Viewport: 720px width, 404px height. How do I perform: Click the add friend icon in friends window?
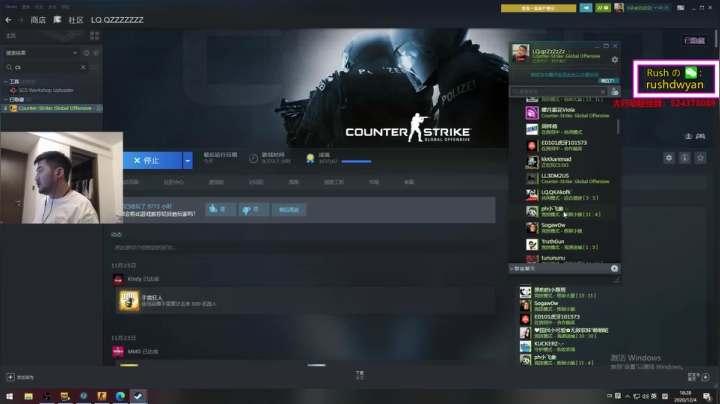click(614, 92)
